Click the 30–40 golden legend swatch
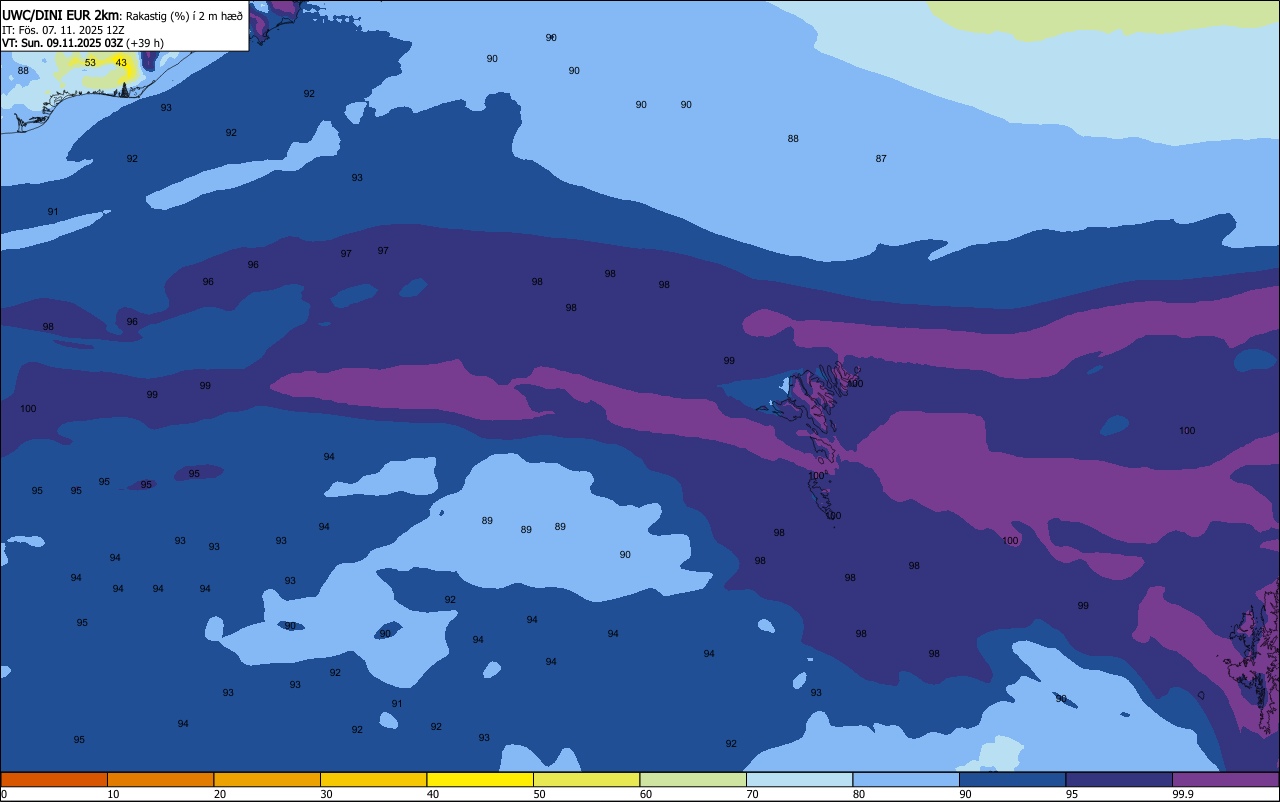Image resolution: width=1280 pixels, height=802 pixels. (x=373, y=779)
